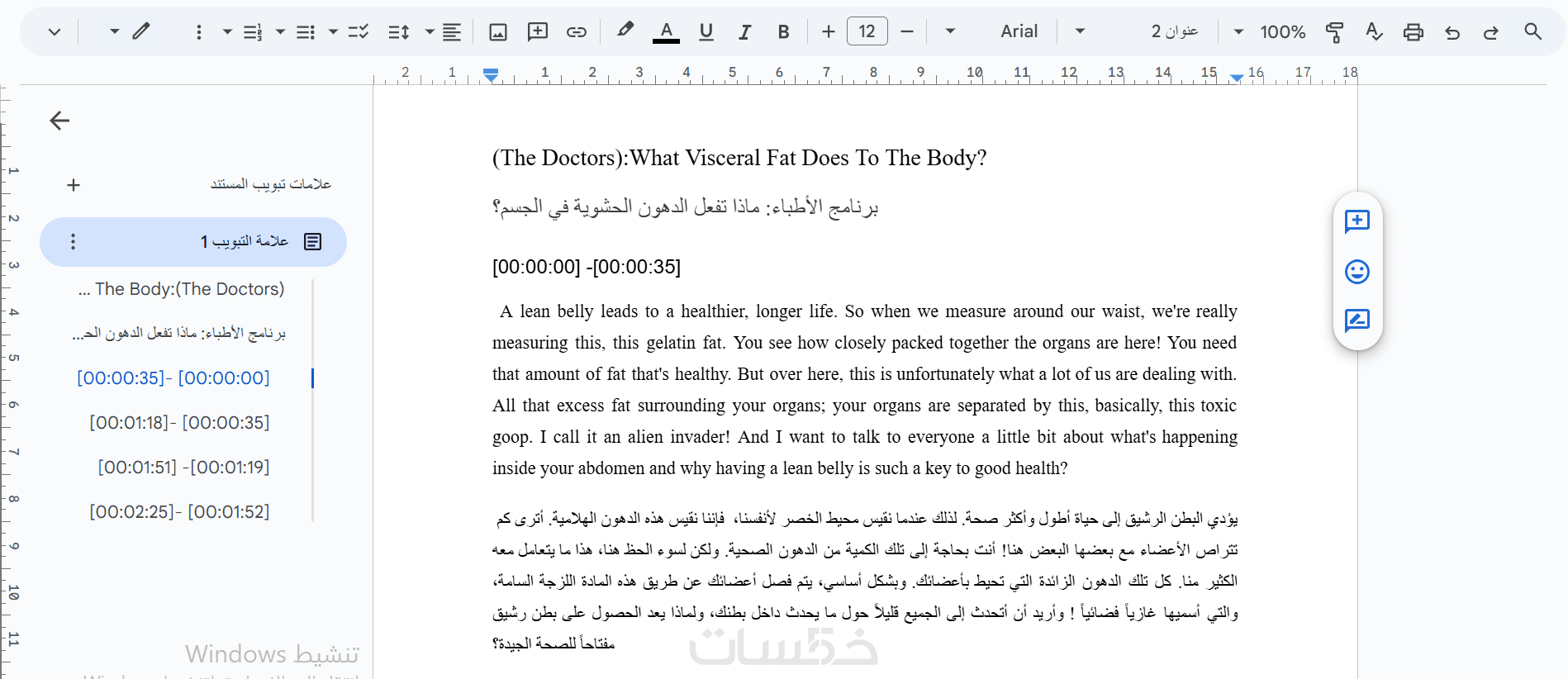Toggle italic formatting

point(744,32)
